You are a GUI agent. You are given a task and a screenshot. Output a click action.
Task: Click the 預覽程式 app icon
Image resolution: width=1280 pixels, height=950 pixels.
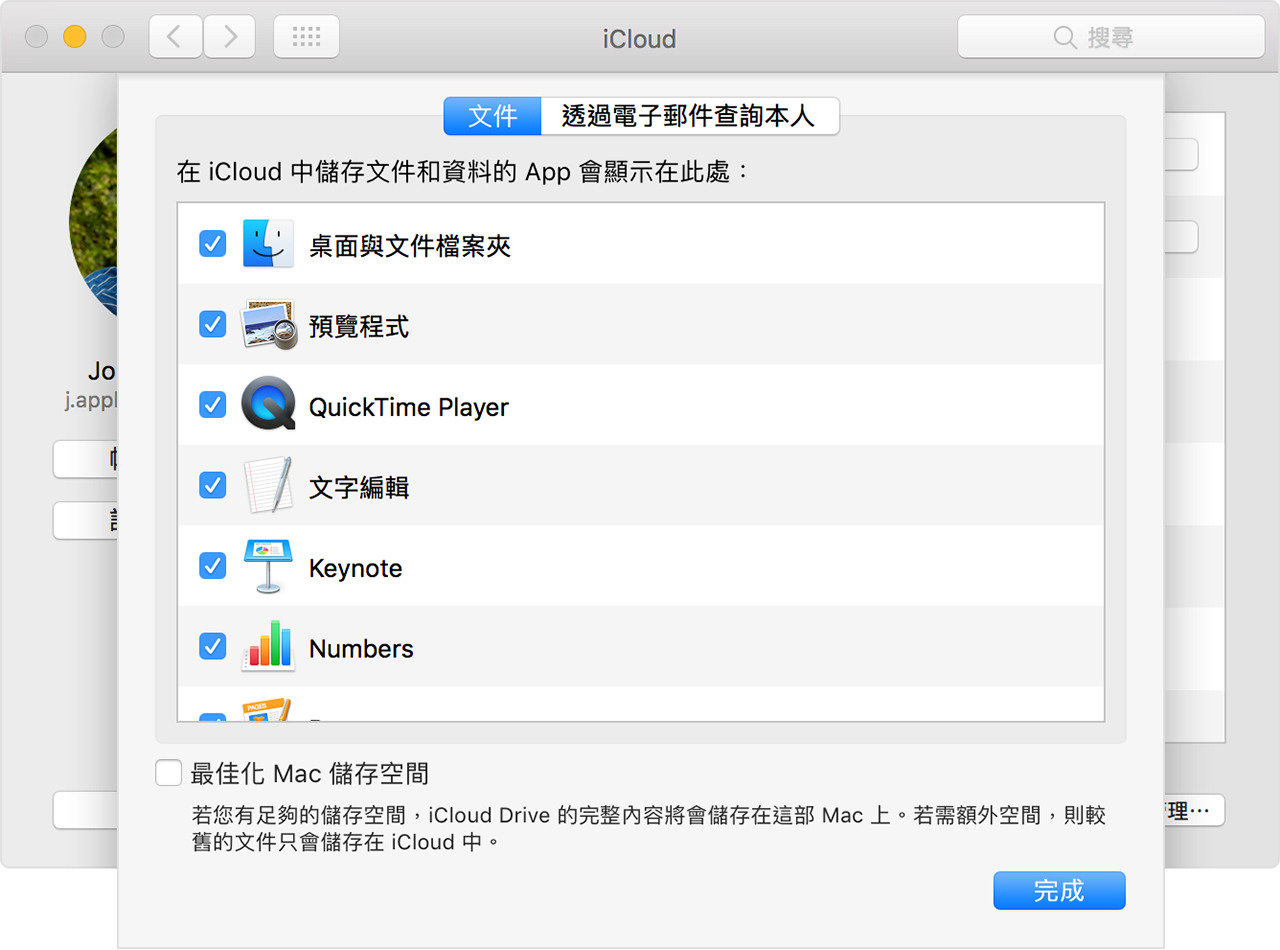pyautogui.click(x=266, y=324)
